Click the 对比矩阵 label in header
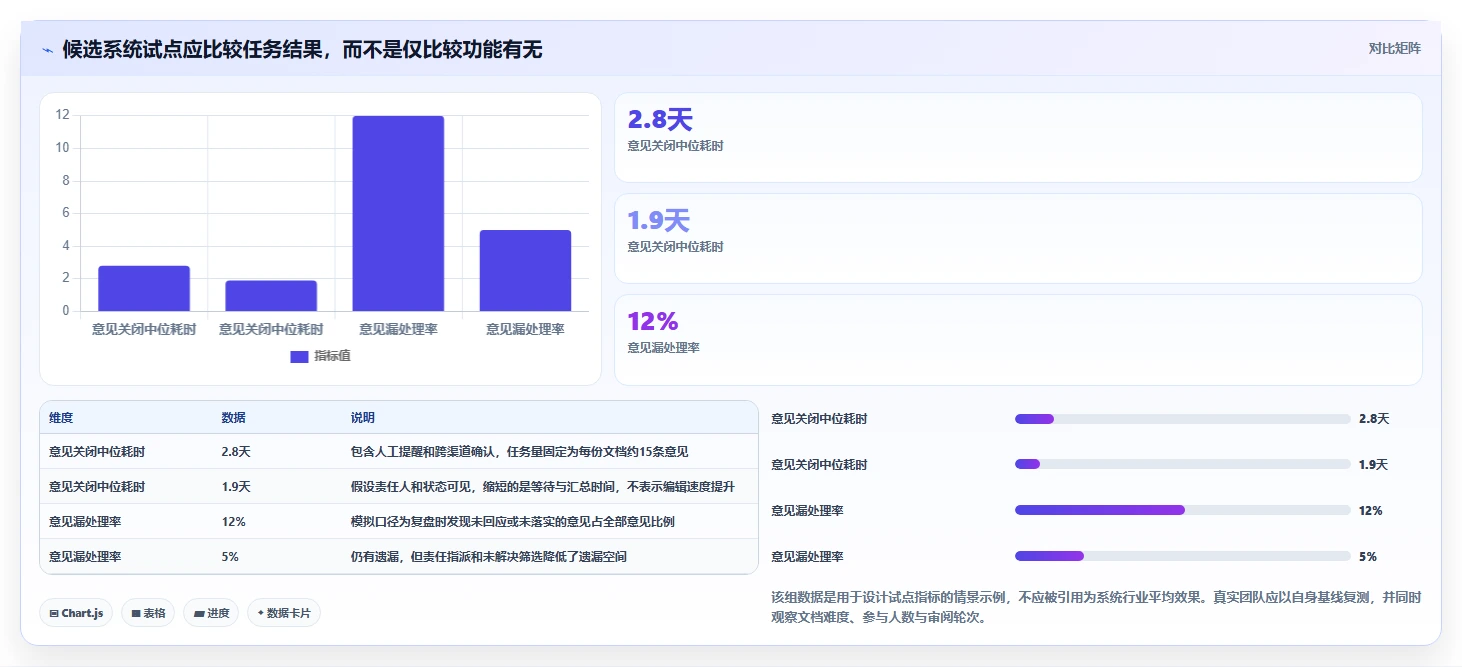The image size is (1462, 667). coord(1394,48)
